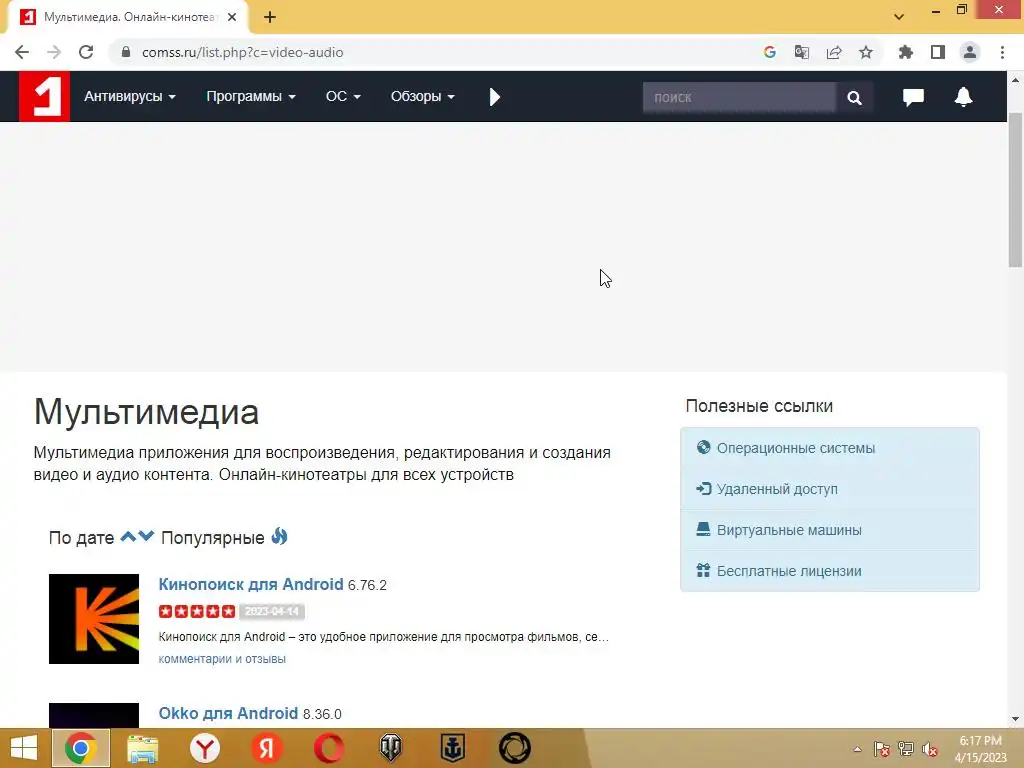This screenshot has width=1024, height=768.
Task: Toggle the browser side panel
Action: click(938, 52)
